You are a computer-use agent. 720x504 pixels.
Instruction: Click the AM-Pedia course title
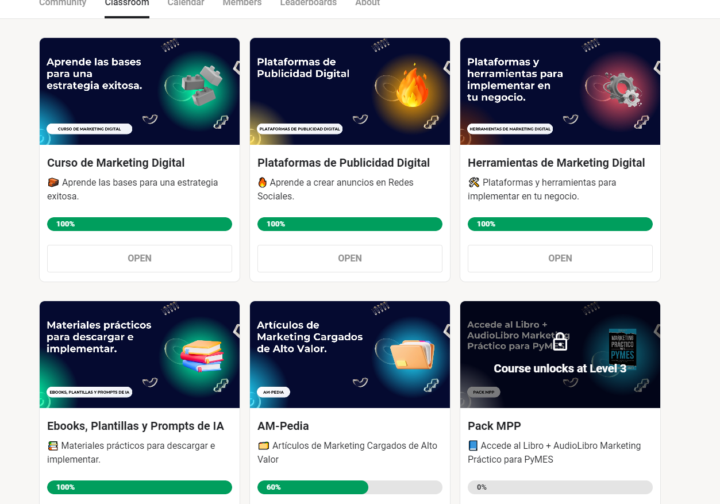tap(283, 426)
